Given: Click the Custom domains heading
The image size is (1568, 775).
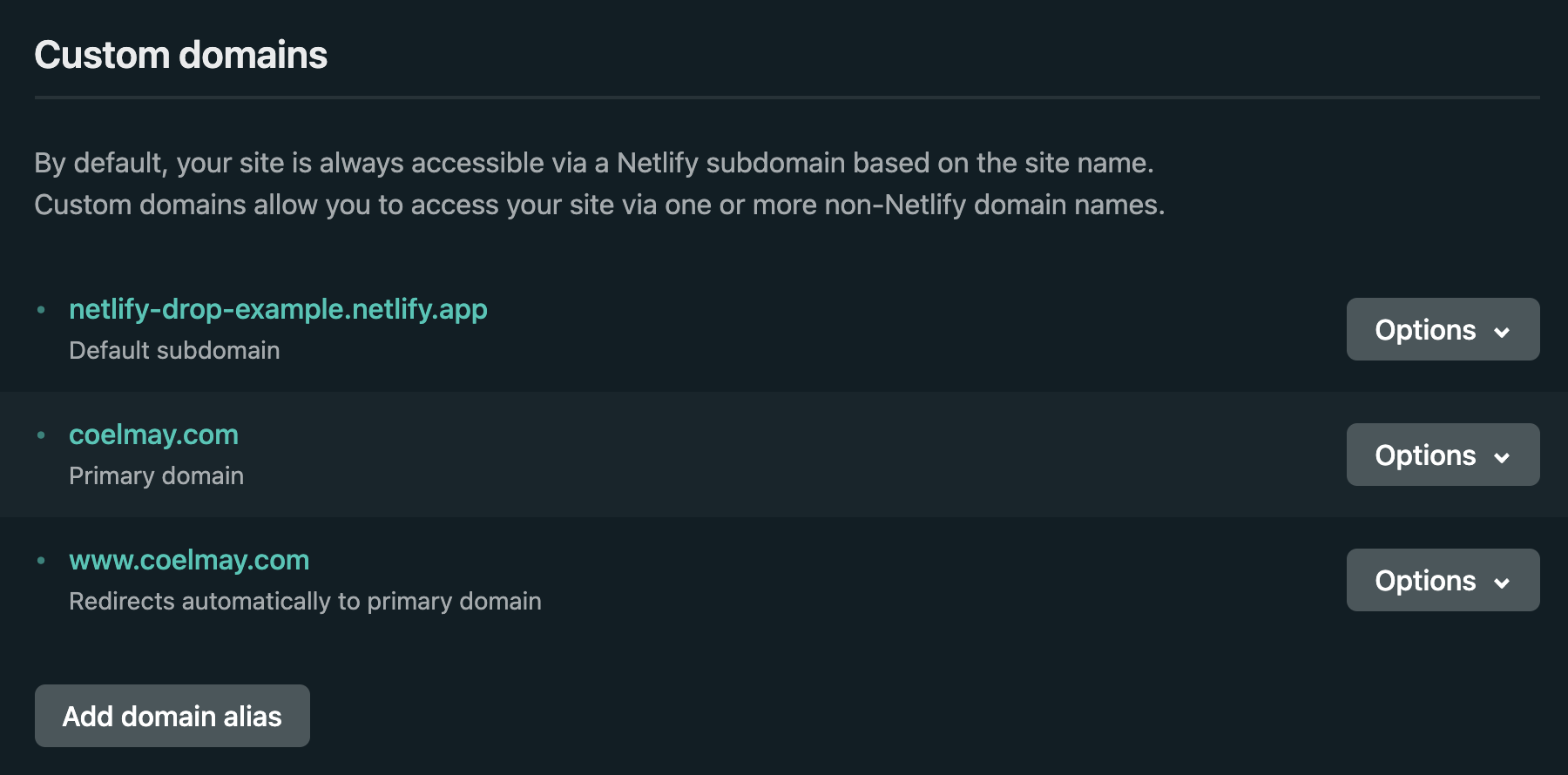Looking at the screenshot, I should 181,55.
